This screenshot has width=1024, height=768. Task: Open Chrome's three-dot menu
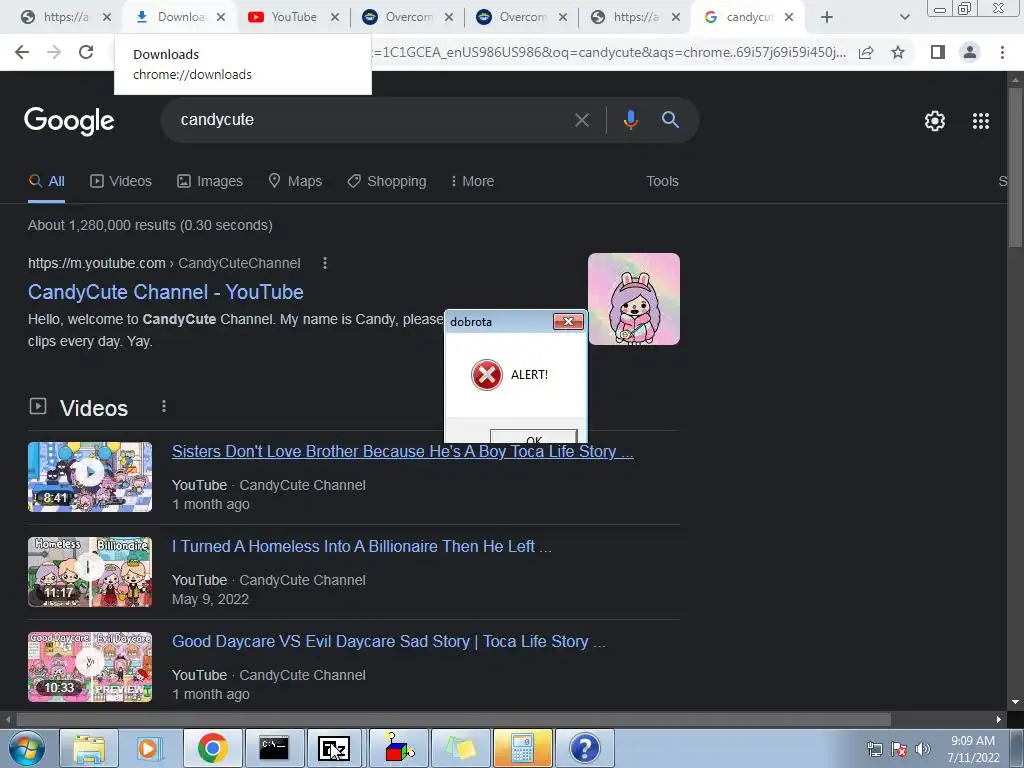[x=1002, y=52]
